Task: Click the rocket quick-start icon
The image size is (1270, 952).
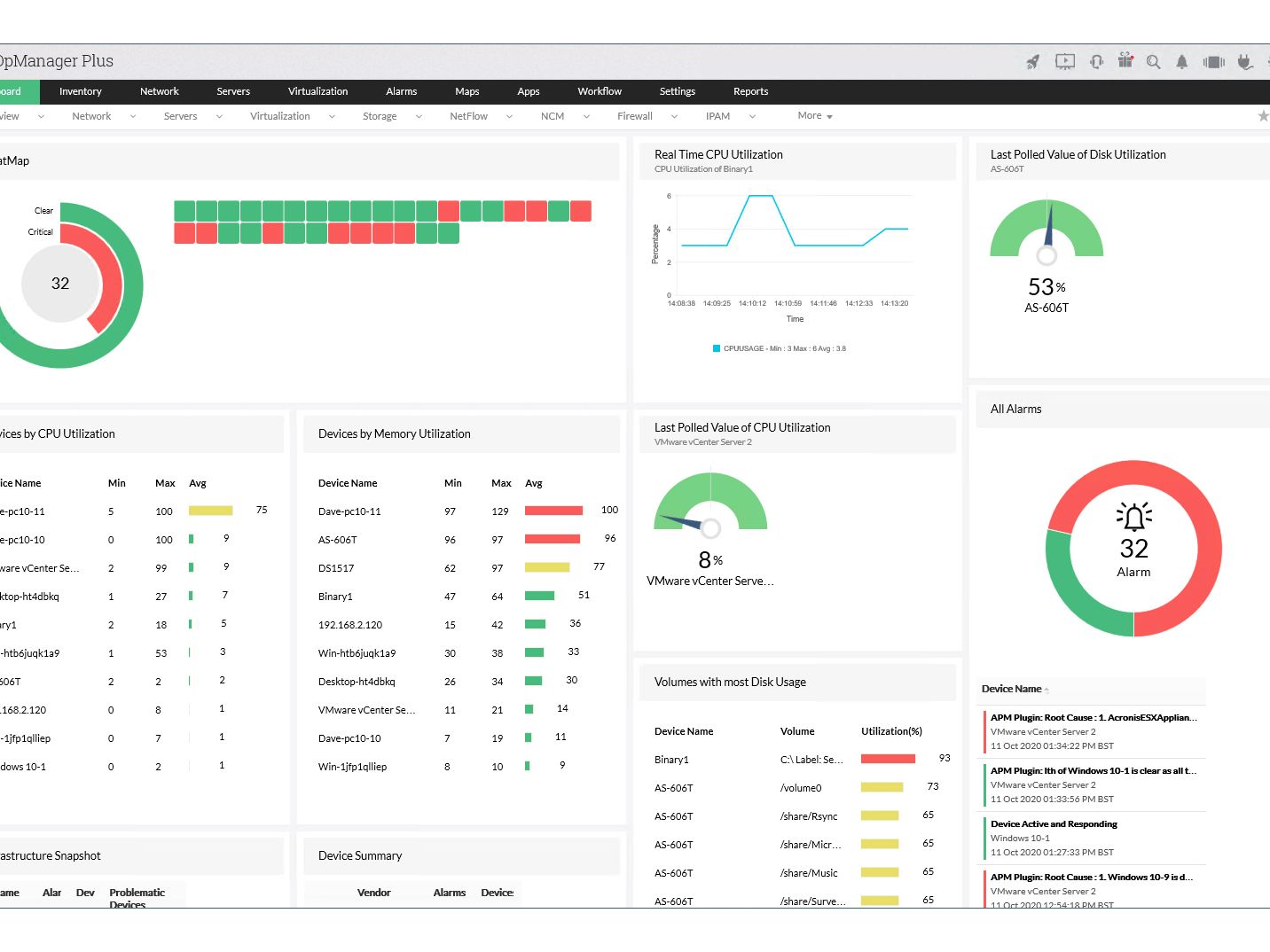Action: click(x=1033, y=62)
